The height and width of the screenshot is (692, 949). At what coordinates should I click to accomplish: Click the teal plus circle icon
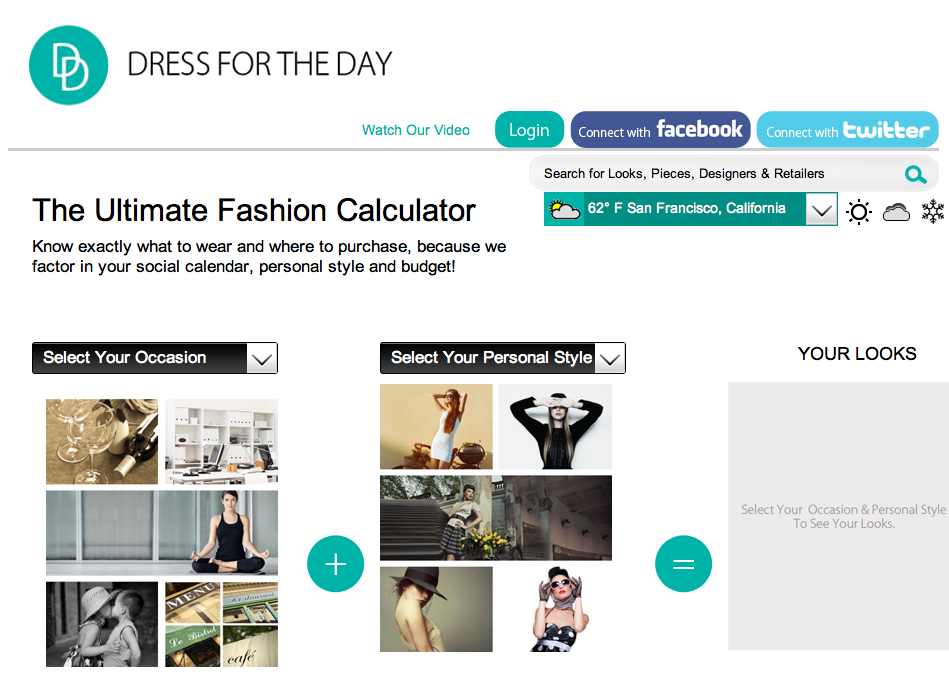click(336, 564)
